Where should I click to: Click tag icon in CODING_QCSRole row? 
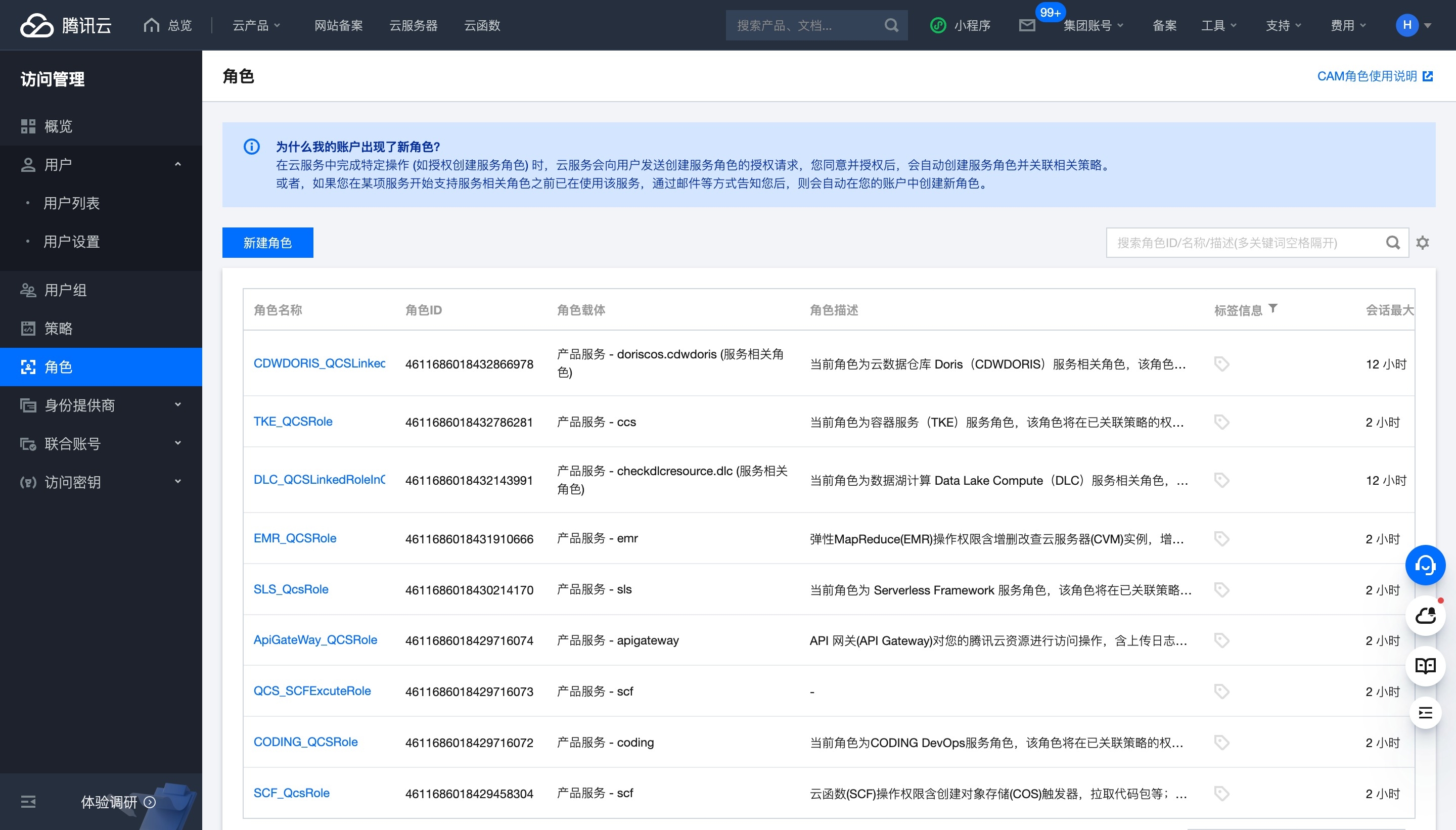[1221, 742]
